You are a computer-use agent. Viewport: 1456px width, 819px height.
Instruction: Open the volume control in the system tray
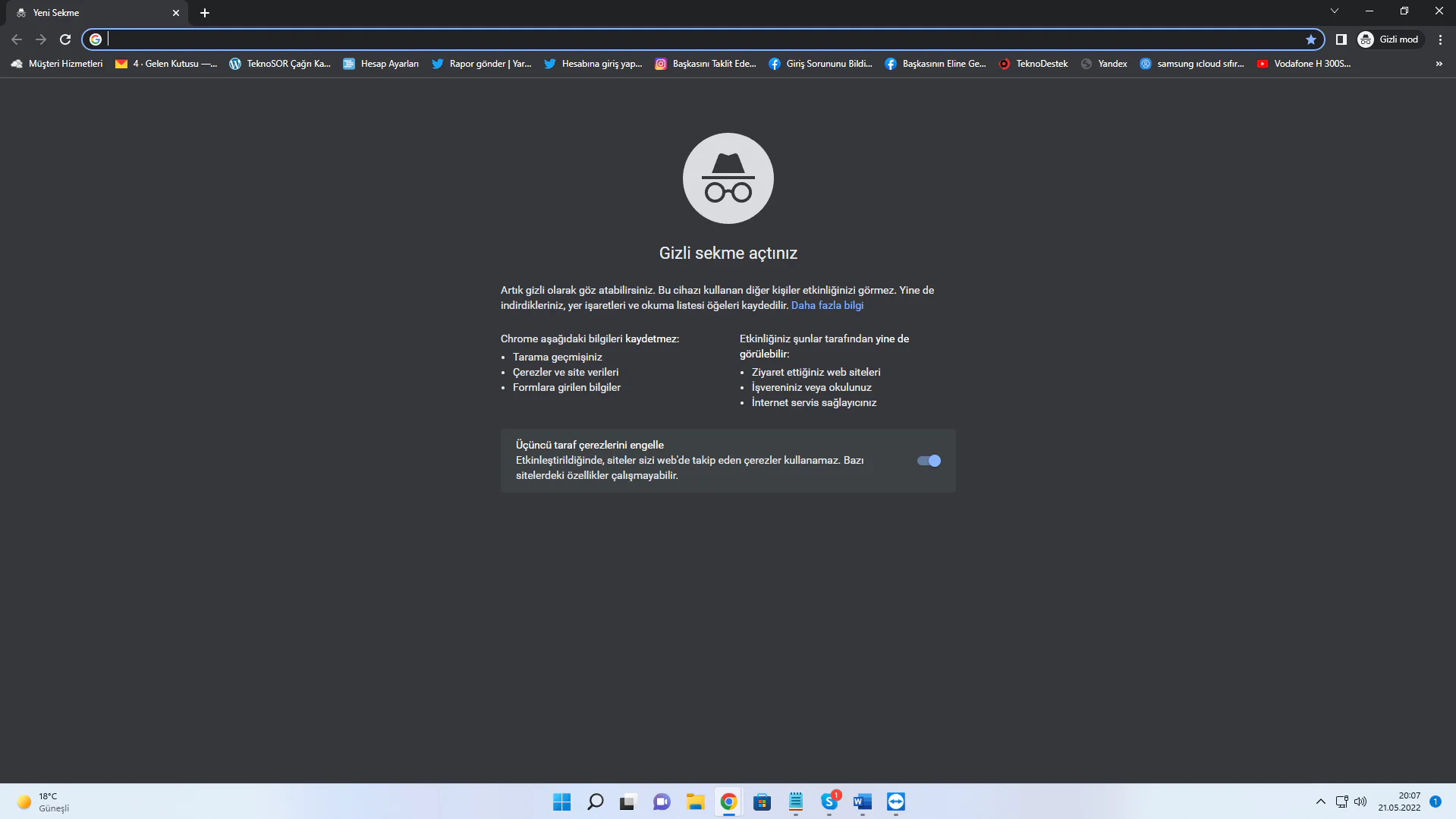pyautogui.click(x=1358, y=802)
